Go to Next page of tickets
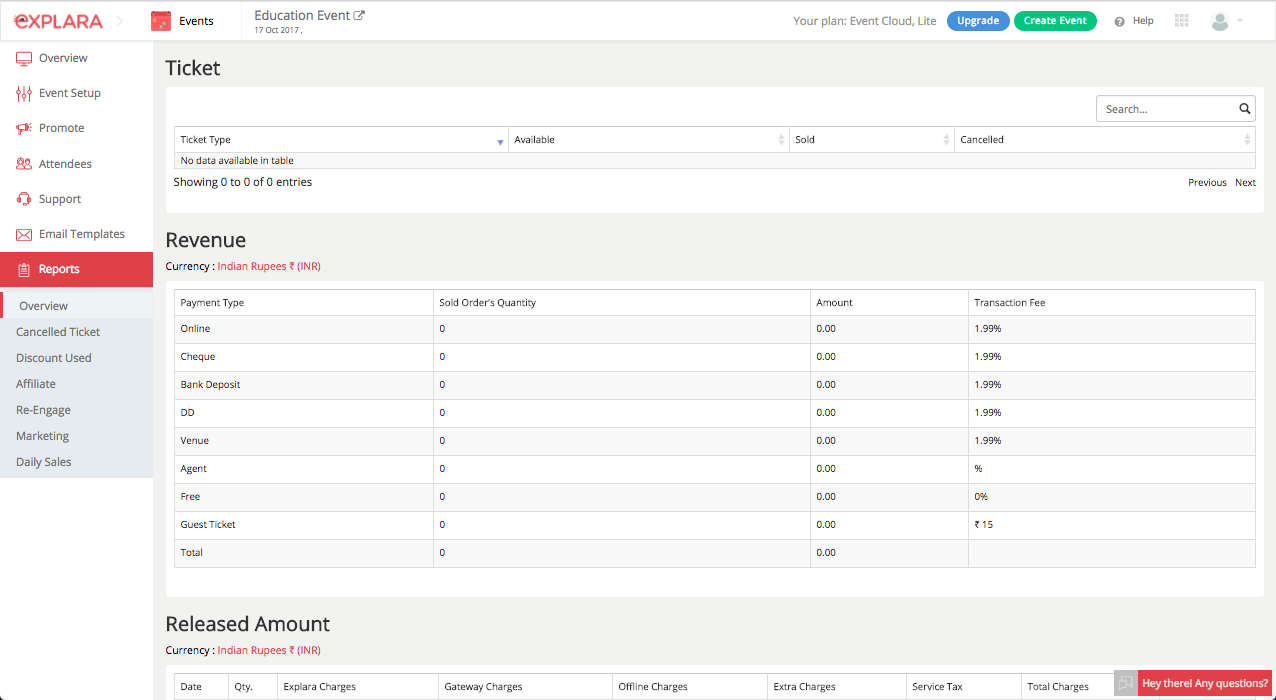1276x700 pixels. [1245, 183]
